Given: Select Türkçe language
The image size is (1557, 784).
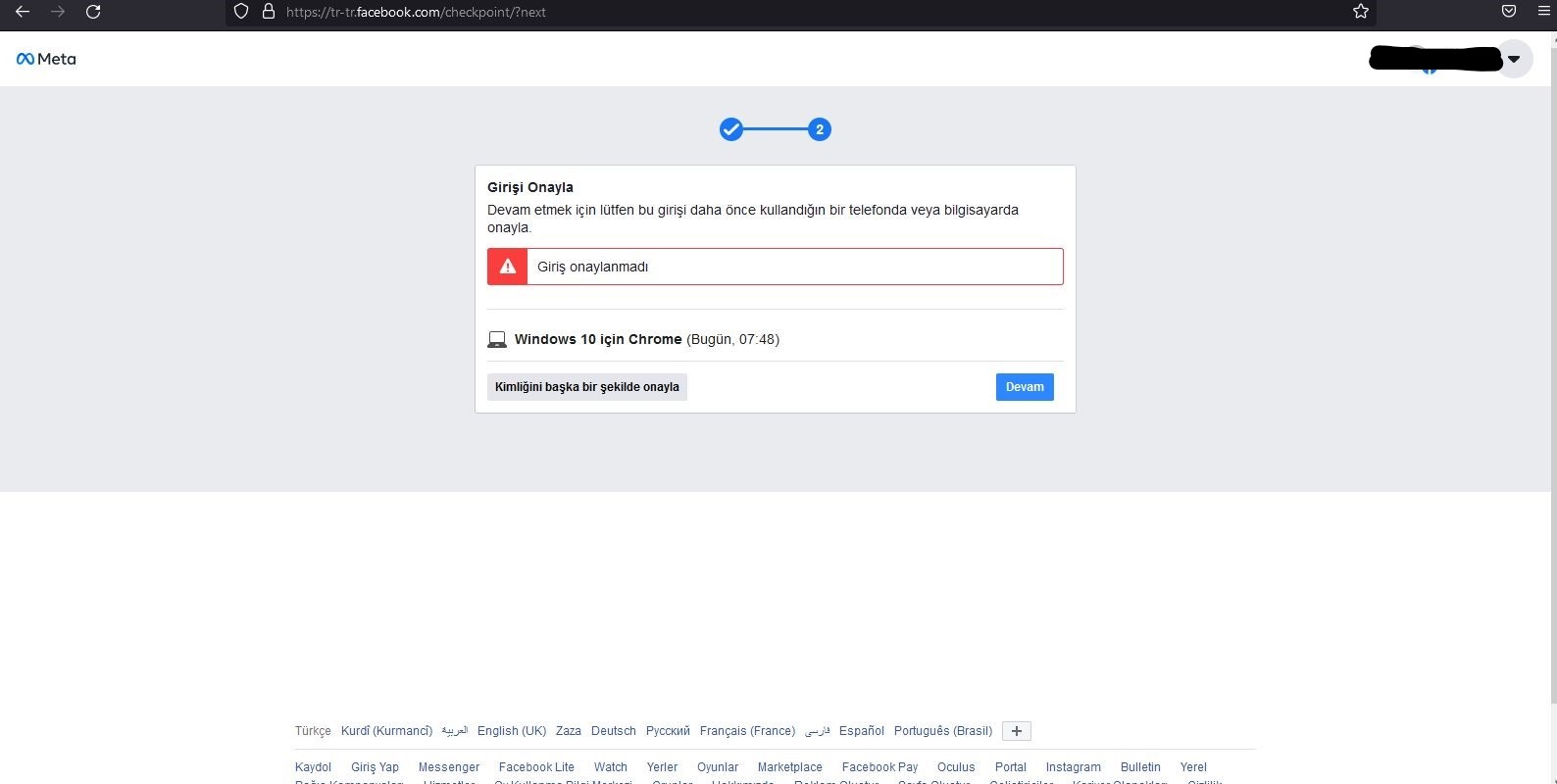Looking at the screenshot, I should pos(313,731).
